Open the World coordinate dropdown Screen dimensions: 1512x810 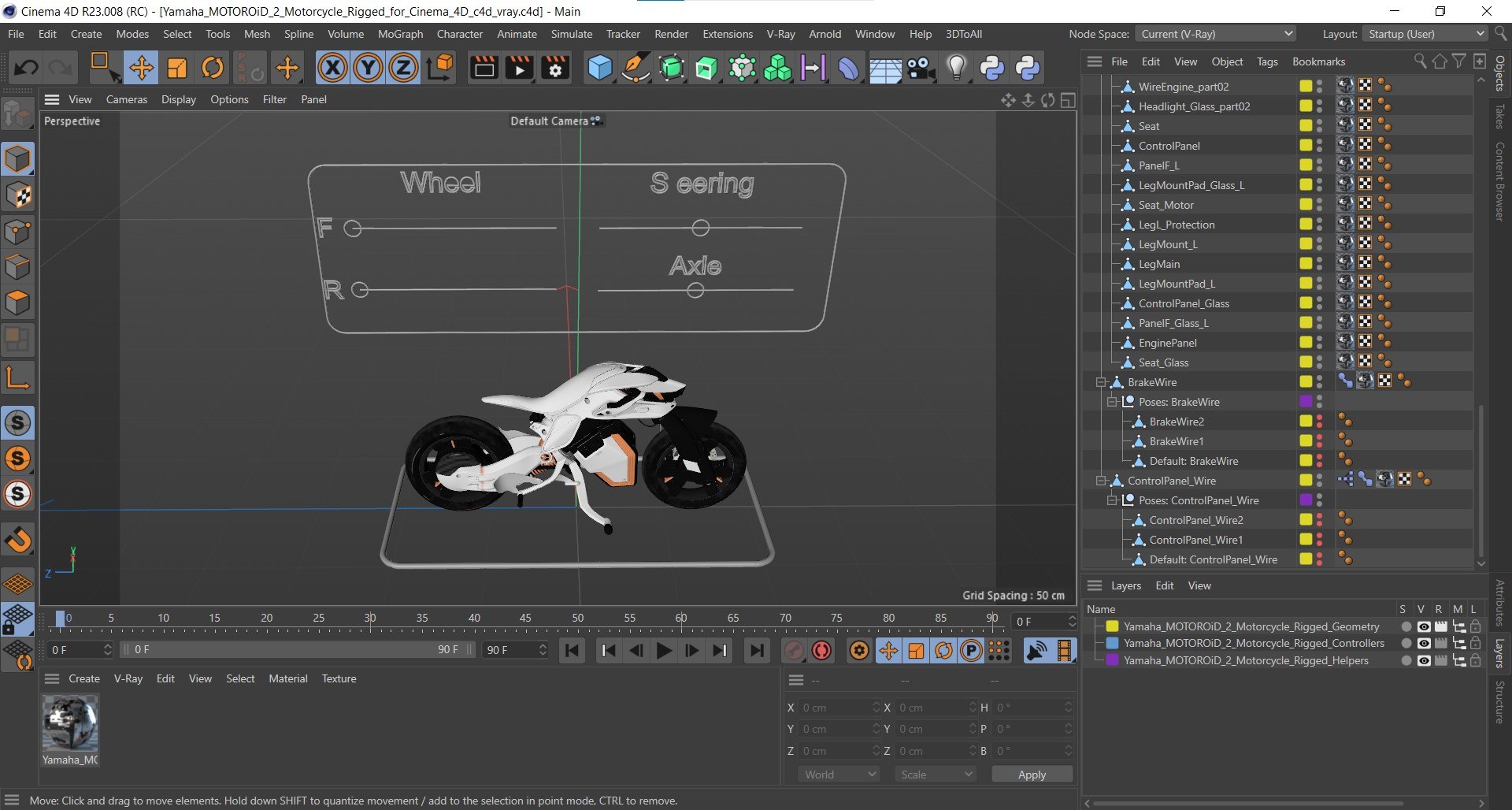pyautogui.click(x=839, y=775)
